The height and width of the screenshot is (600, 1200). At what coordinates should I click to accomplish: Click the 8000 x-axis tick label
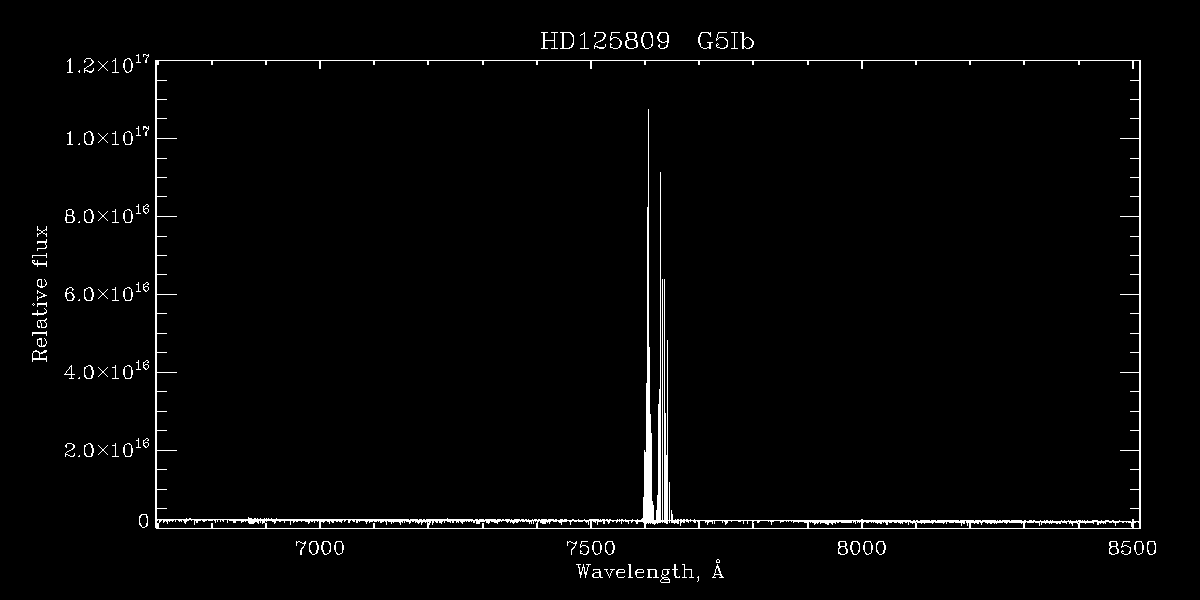click(861, 547)
